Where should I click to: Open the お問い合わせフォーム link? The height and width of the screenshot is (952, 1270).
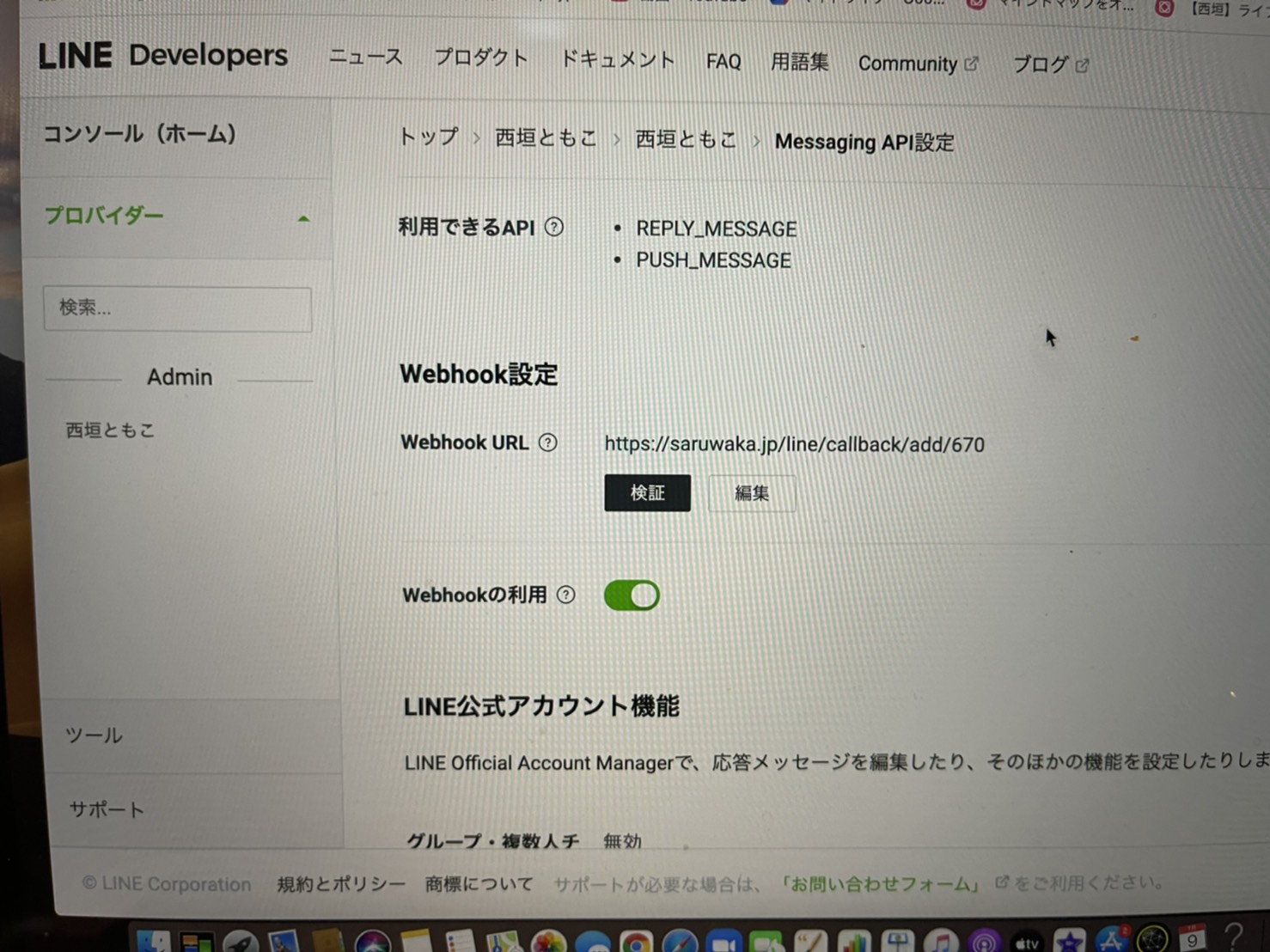880,884
